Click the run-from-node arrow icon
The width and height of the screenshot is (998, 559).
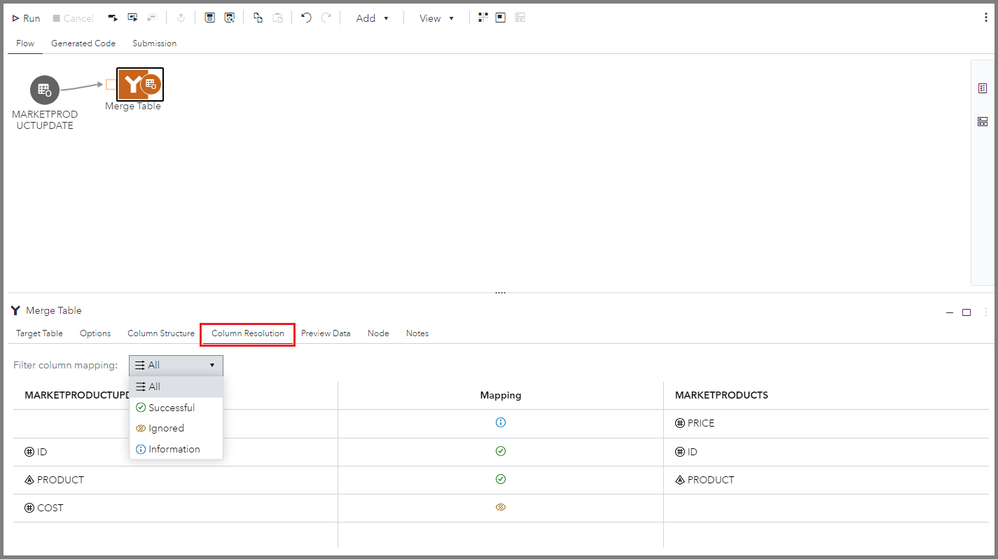(113, 18)
